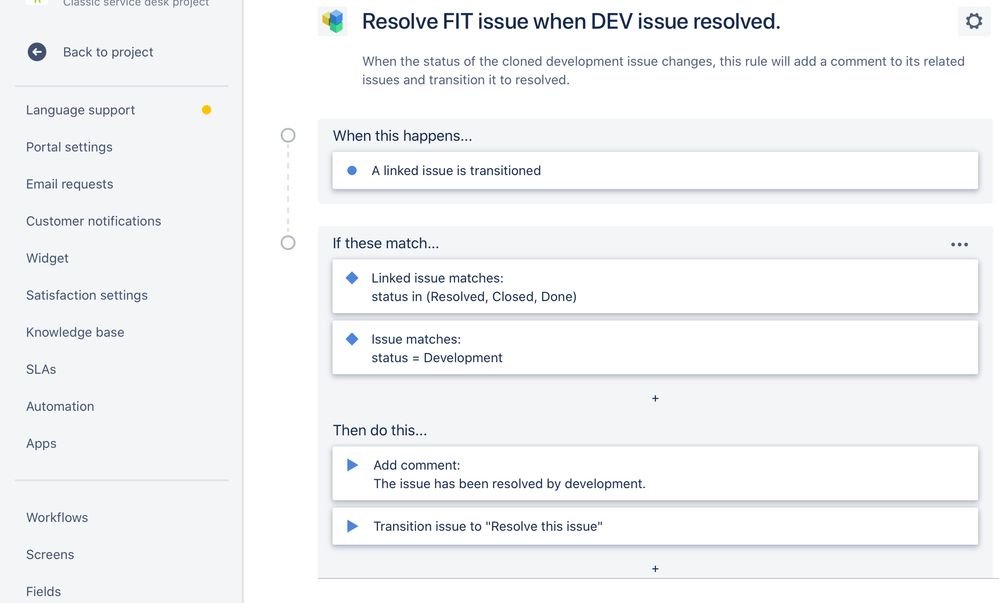Viewport: 999px width, 603px height.
Task: Click the blue circle trigger icon on the linked issue row
Action: (x=352, y=170)
